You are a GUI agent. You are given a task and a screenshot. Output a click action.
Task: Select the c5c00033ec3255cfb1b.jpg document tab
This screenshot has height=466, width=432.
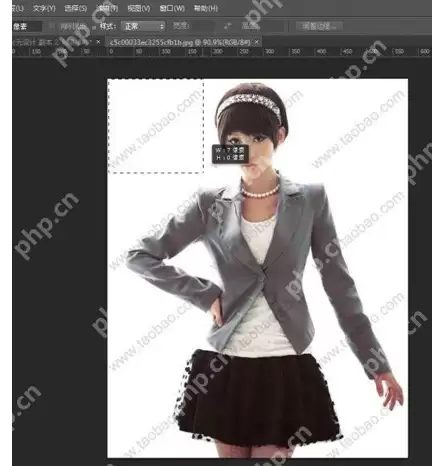point(180,42)
